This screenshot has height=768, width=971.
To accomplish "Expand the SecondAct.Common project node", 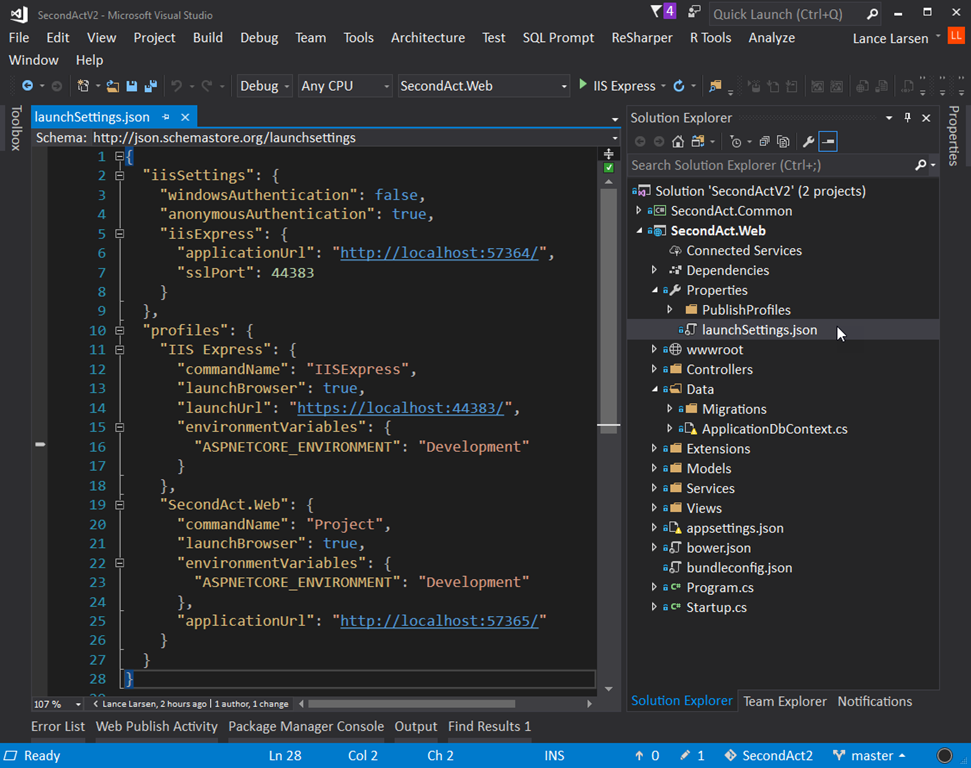I will [x=638, y=211].
